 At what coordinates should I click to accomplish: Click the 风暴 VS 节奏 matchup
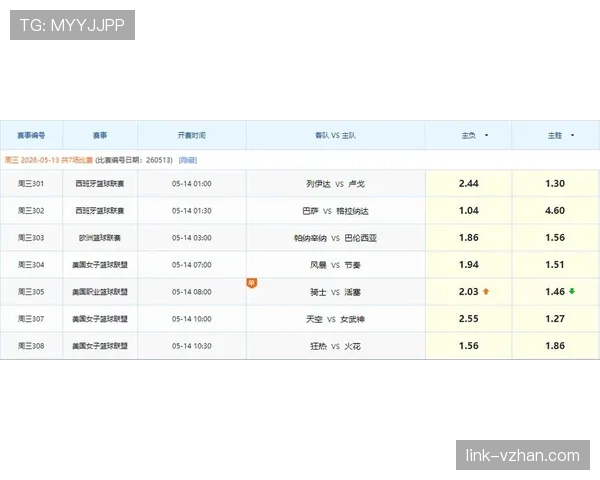336,265
